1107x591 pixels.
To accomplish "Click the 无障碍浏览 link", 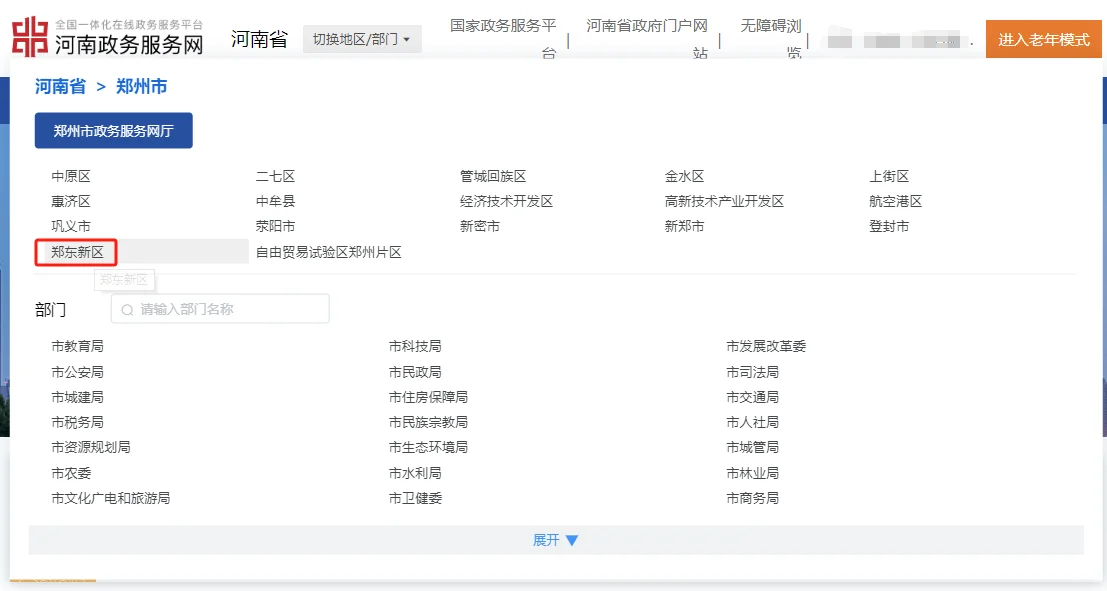I will (x=771, y=40).
